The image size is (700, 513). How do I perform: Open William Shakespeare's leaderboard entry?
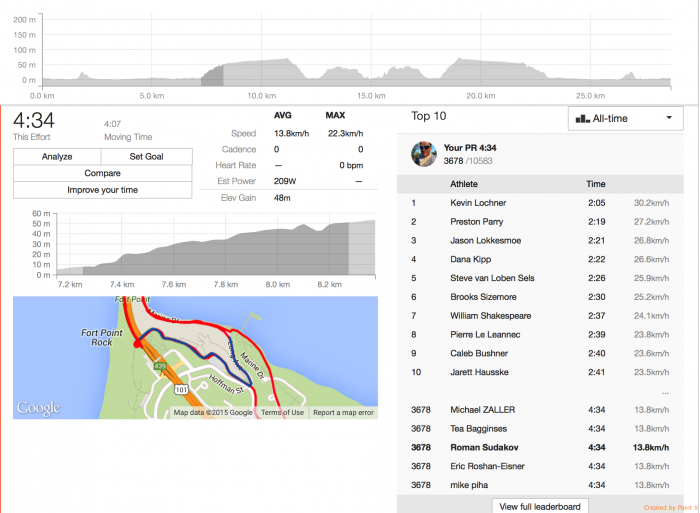pyautogui.click(x=490, y=316)
